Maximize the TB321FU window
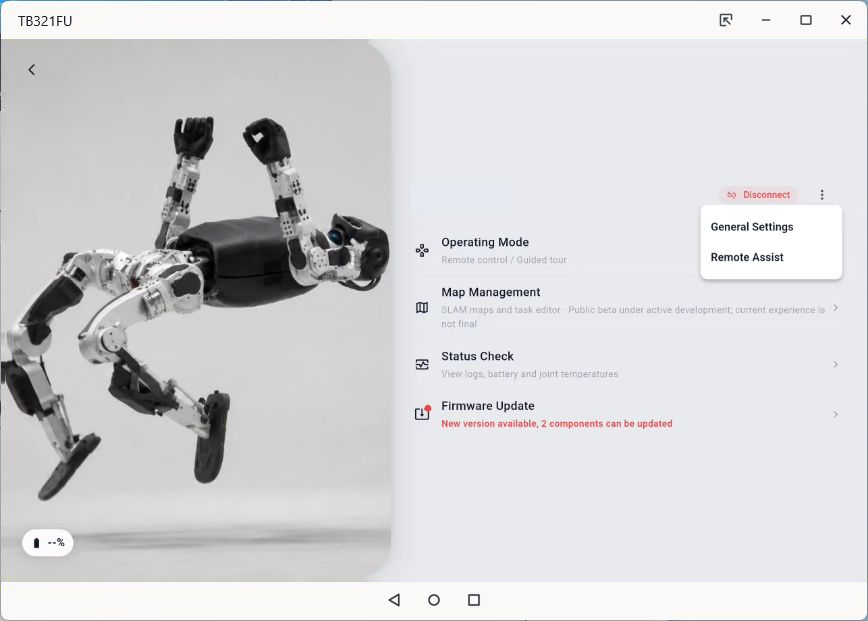The height and width of the screenshot is (621, 868). click(x=806, y=20)
